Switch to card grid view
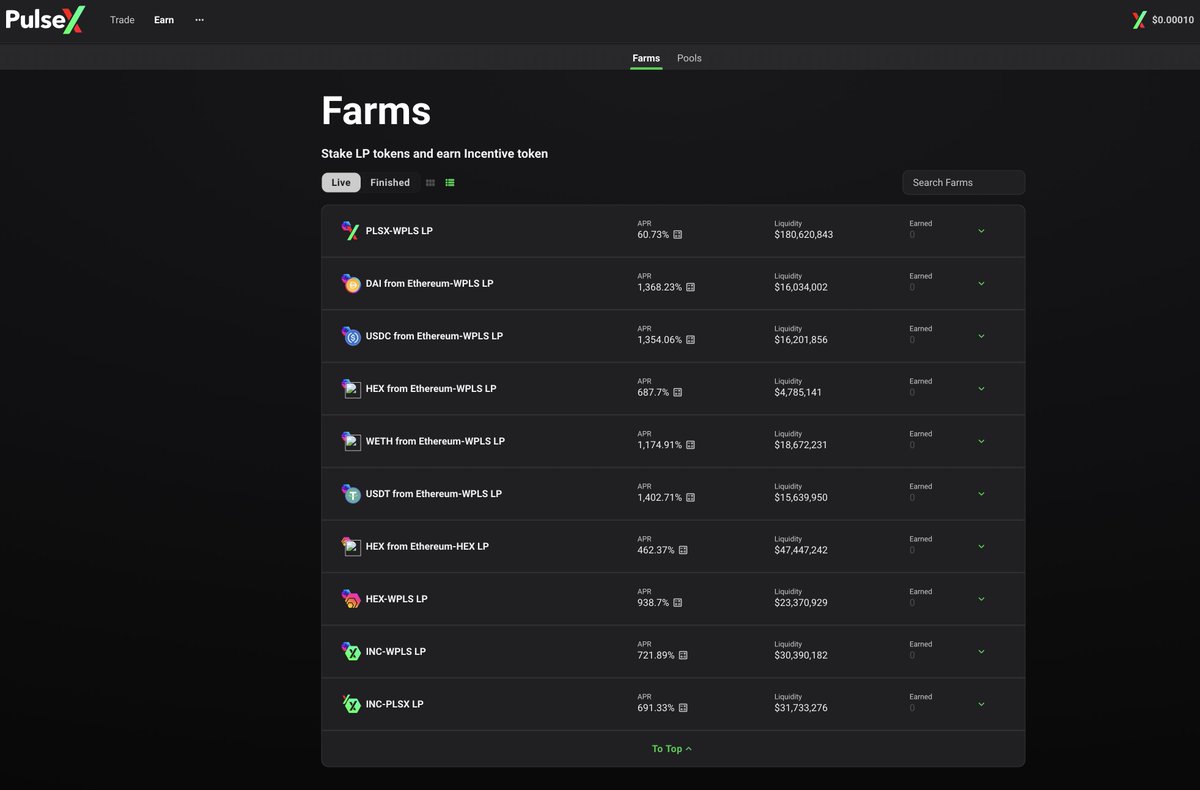Image resolution: width=1200 pixels, height=790 pixels. click(430, 183)
